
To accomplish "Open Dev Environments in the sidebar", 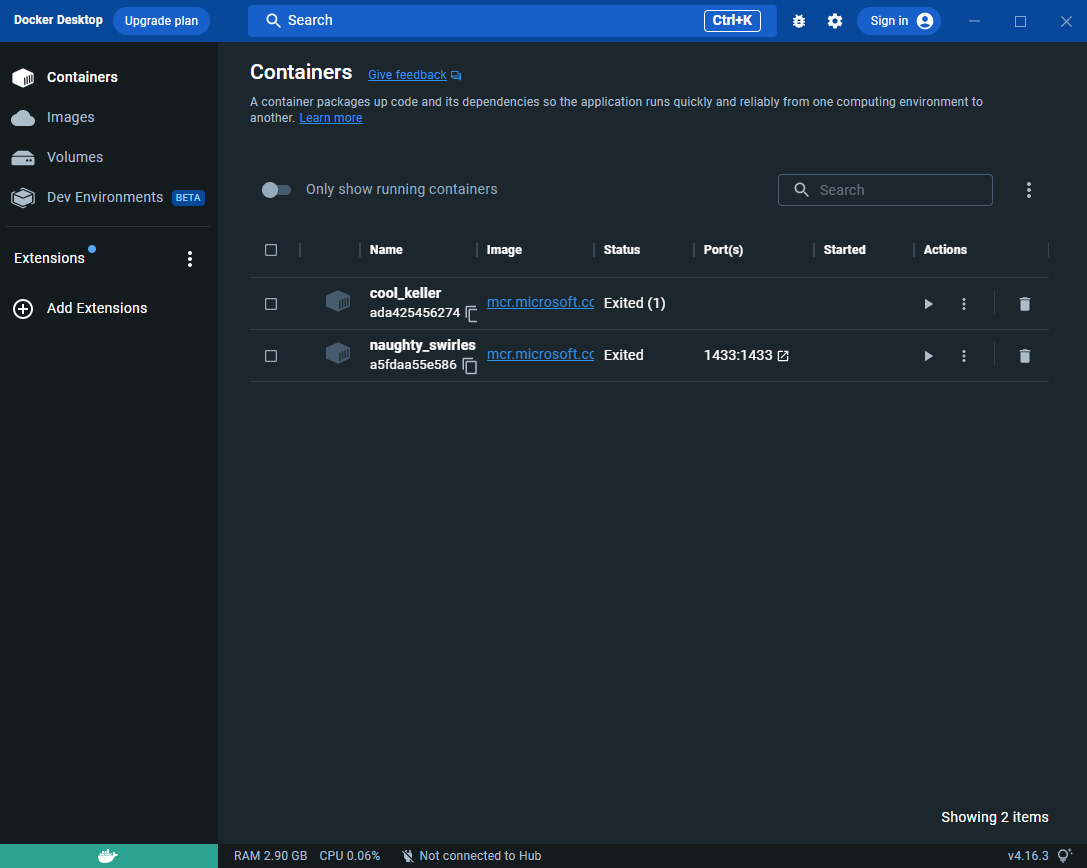I will coord(109,198).
